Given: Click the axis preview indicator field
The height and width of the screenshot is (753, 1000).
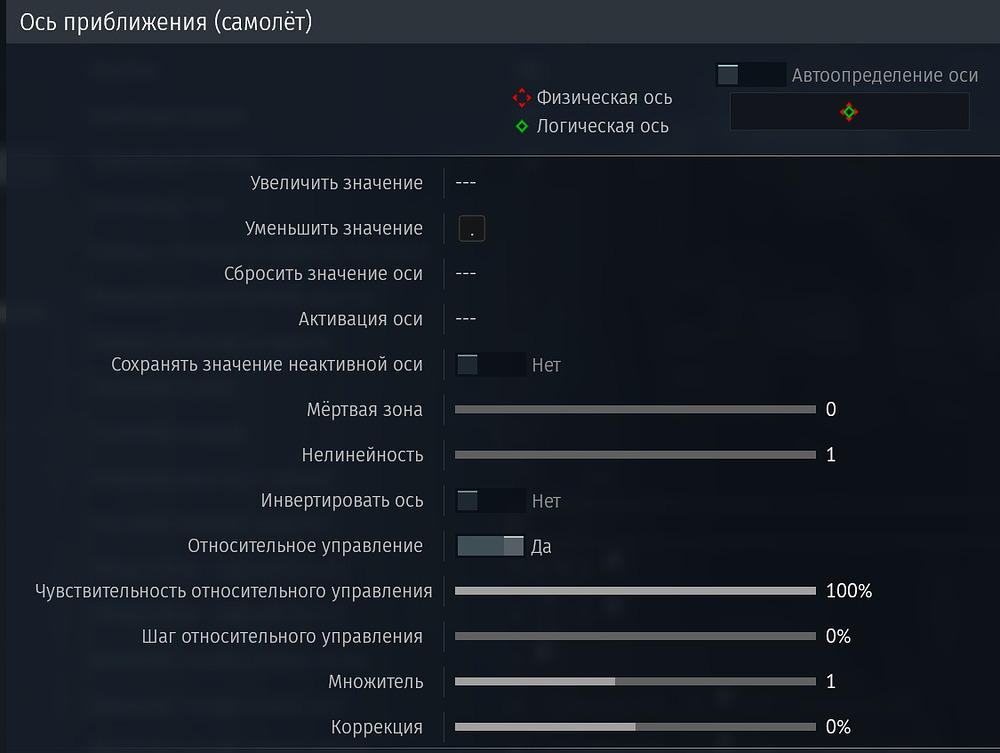Looking at the screenshot, I should tap(849, 112).
